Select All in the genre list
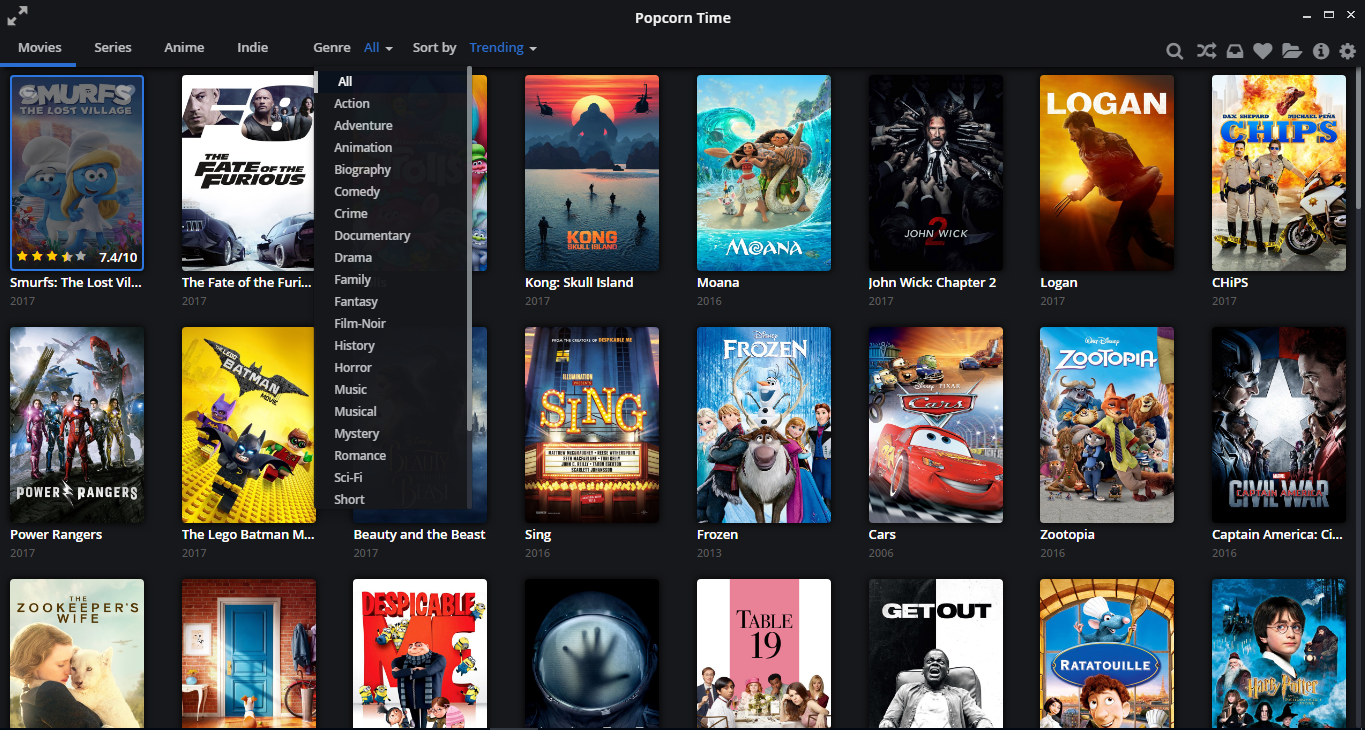Screen dimensions: 1365x730 pos(392,82)
